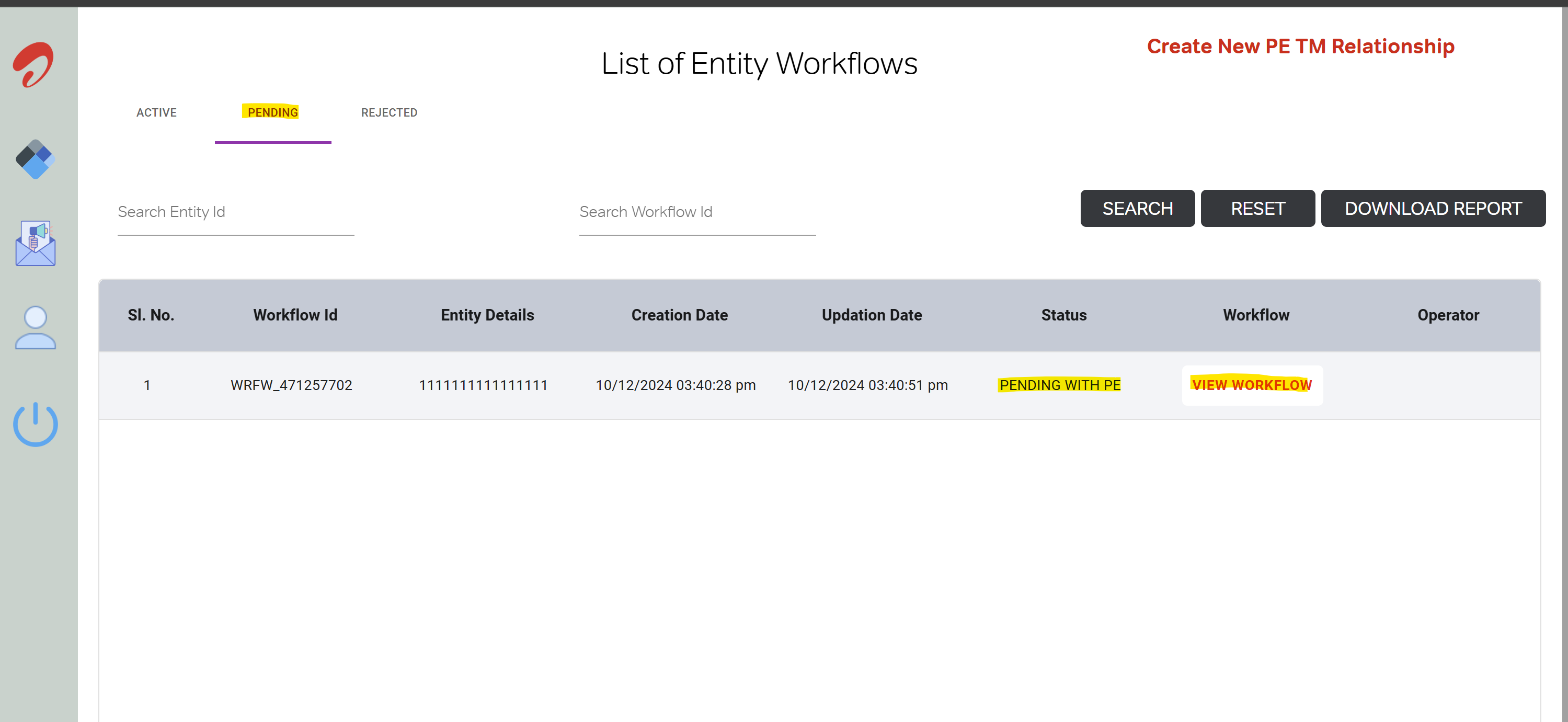Click the Search Entity Id input field
The image size is (1568, 722).
pyautogui.click(x=236, y=212)
